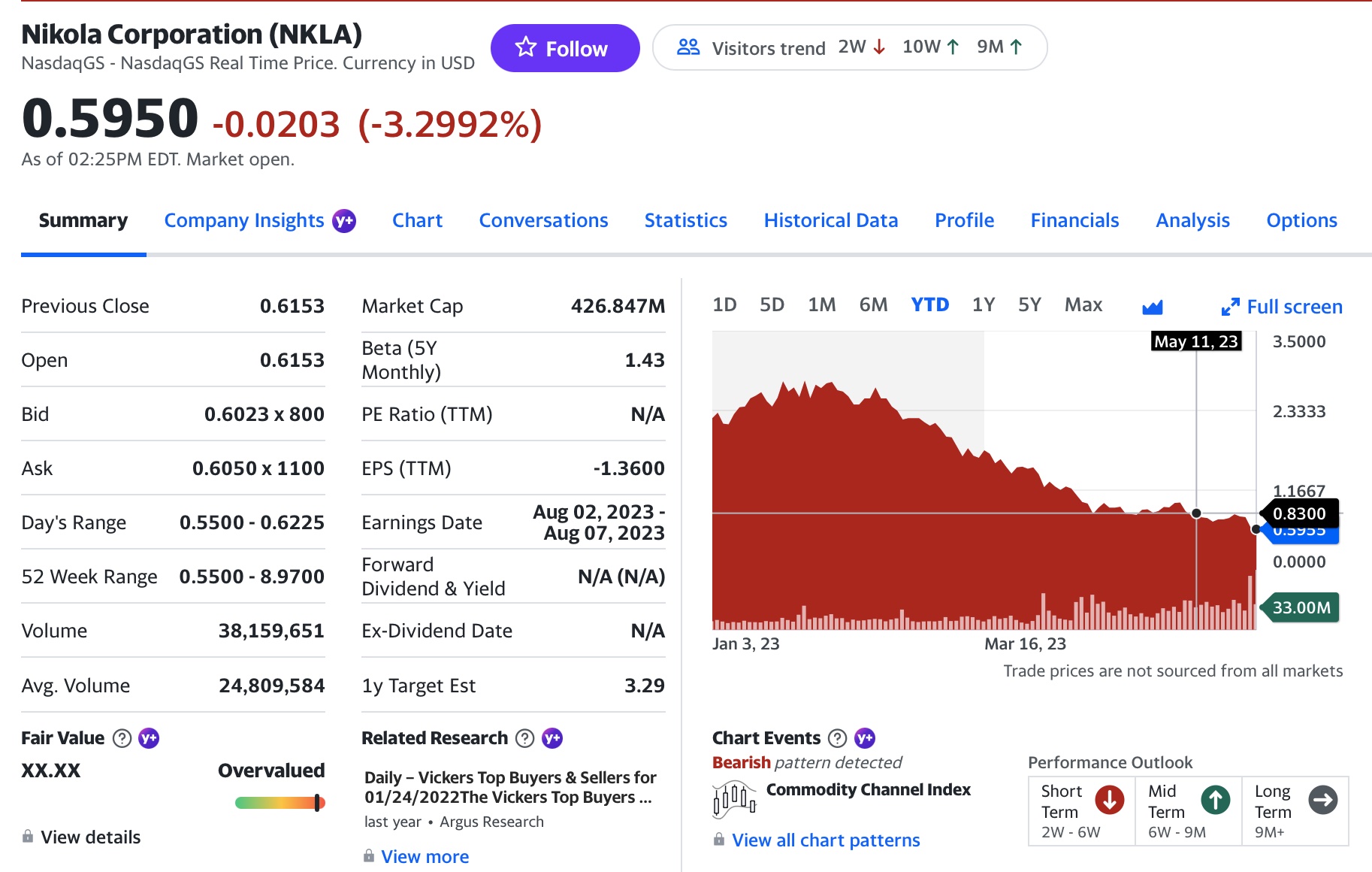Click the Full screen expand icon
Screen dimensions: 1372x872
[1230, 307]
